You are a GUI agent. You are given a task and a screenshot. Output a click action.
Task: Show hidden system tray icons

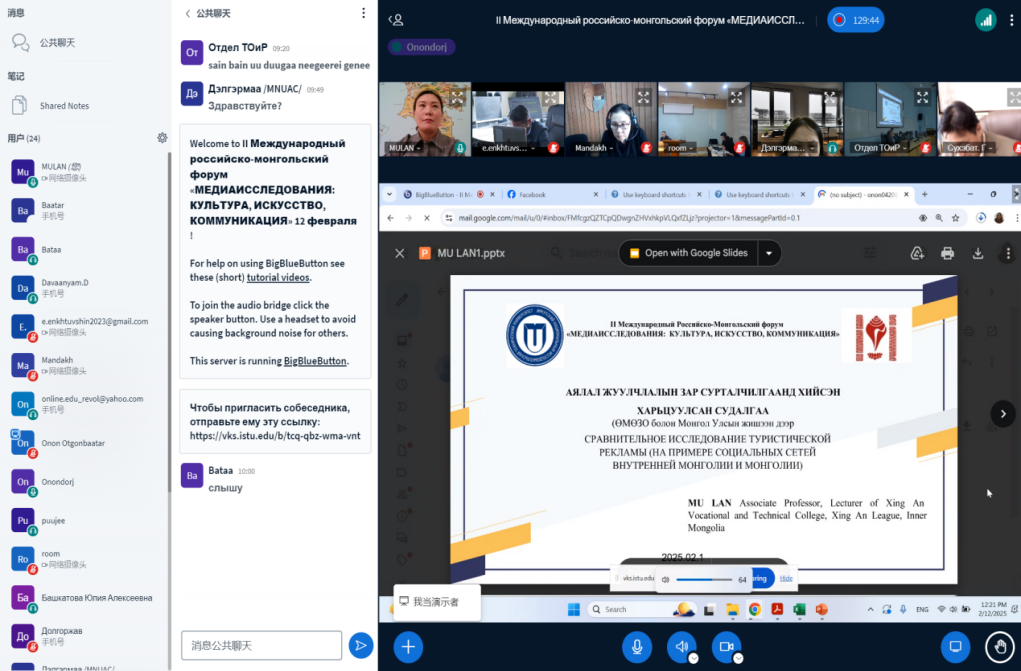tap(871, 610)
